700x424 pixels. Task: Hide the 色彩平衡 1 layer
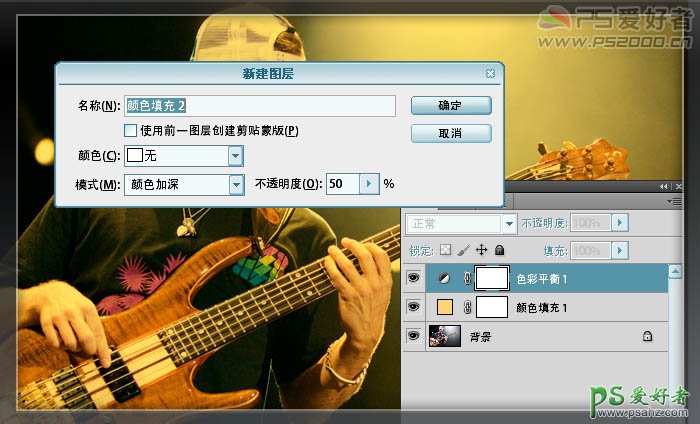[413, 279]
